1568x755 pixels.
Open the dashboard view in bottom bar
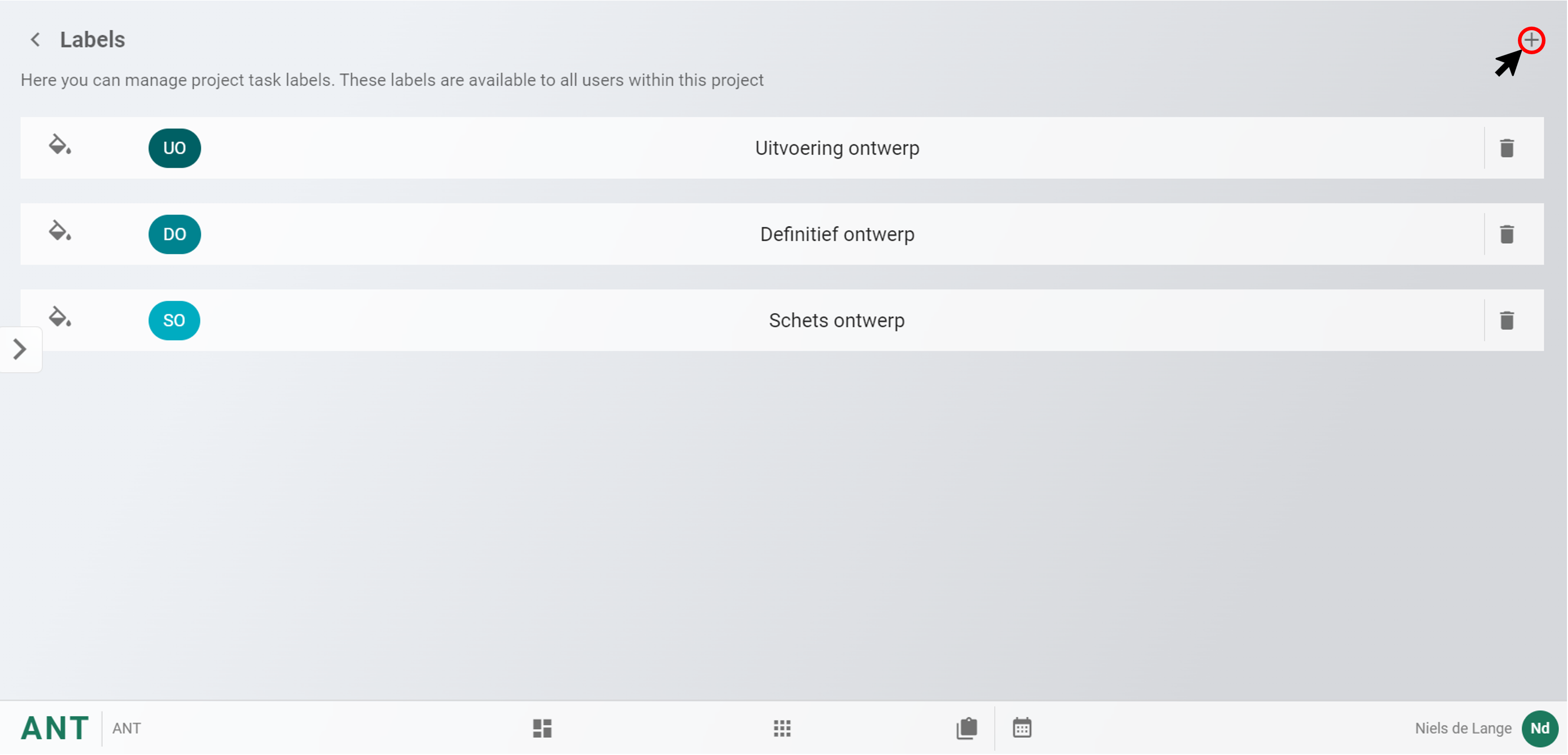[x=542, y=728]
